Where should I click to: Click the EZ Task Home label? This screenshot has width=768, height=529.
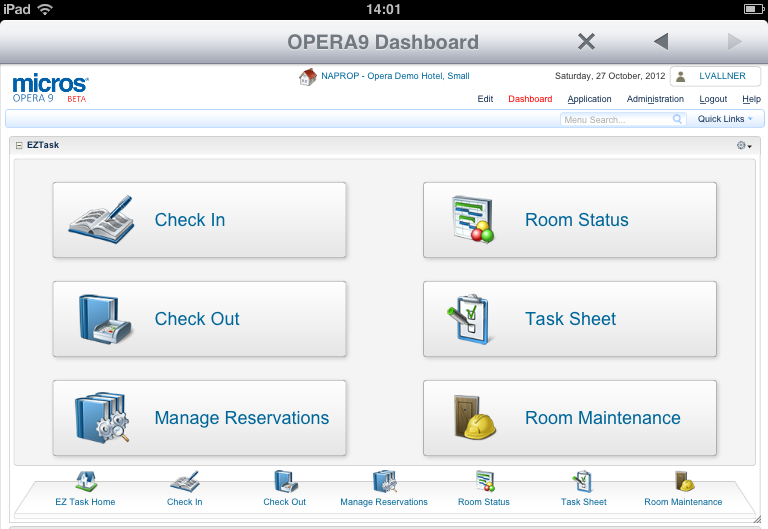[85, 502]
